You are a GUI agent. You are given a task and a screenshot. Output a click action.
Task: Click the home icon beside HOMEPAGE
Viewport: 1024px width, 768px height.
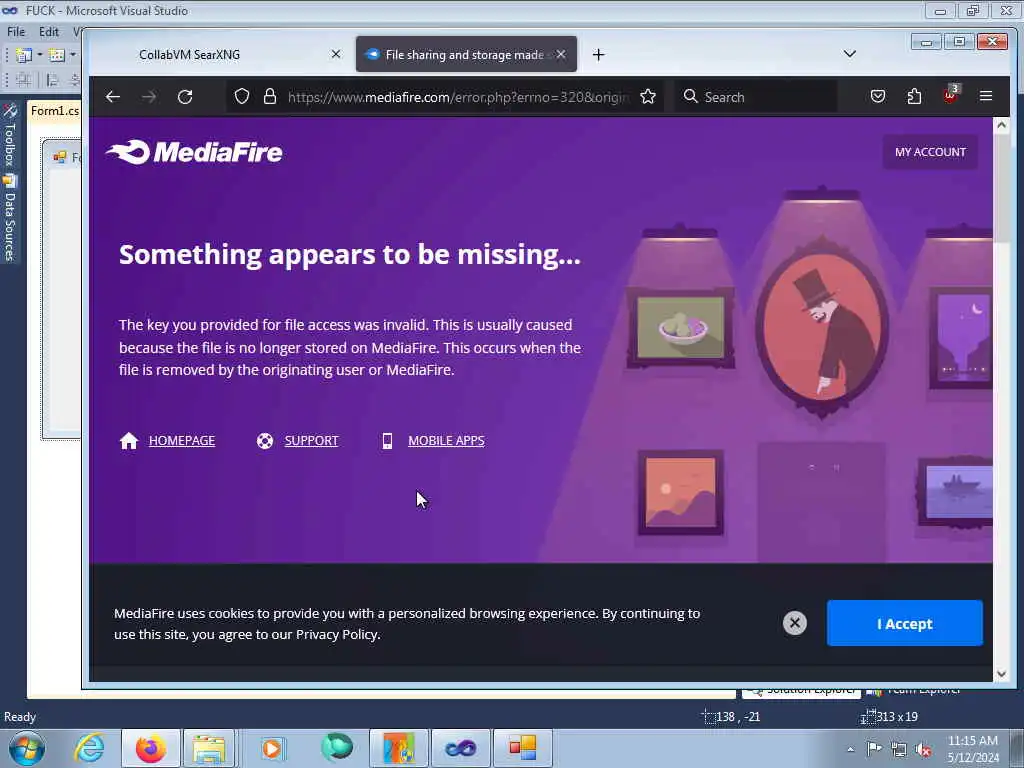pyautogui.click(x=129, y=441)
